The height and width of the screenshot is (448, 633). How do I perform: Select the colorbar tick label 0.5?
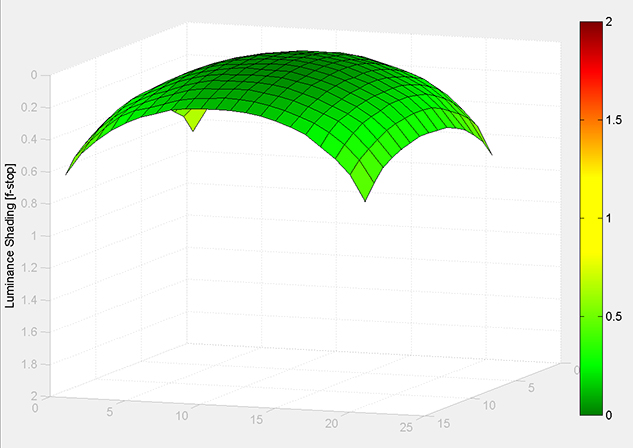point(614,317)
